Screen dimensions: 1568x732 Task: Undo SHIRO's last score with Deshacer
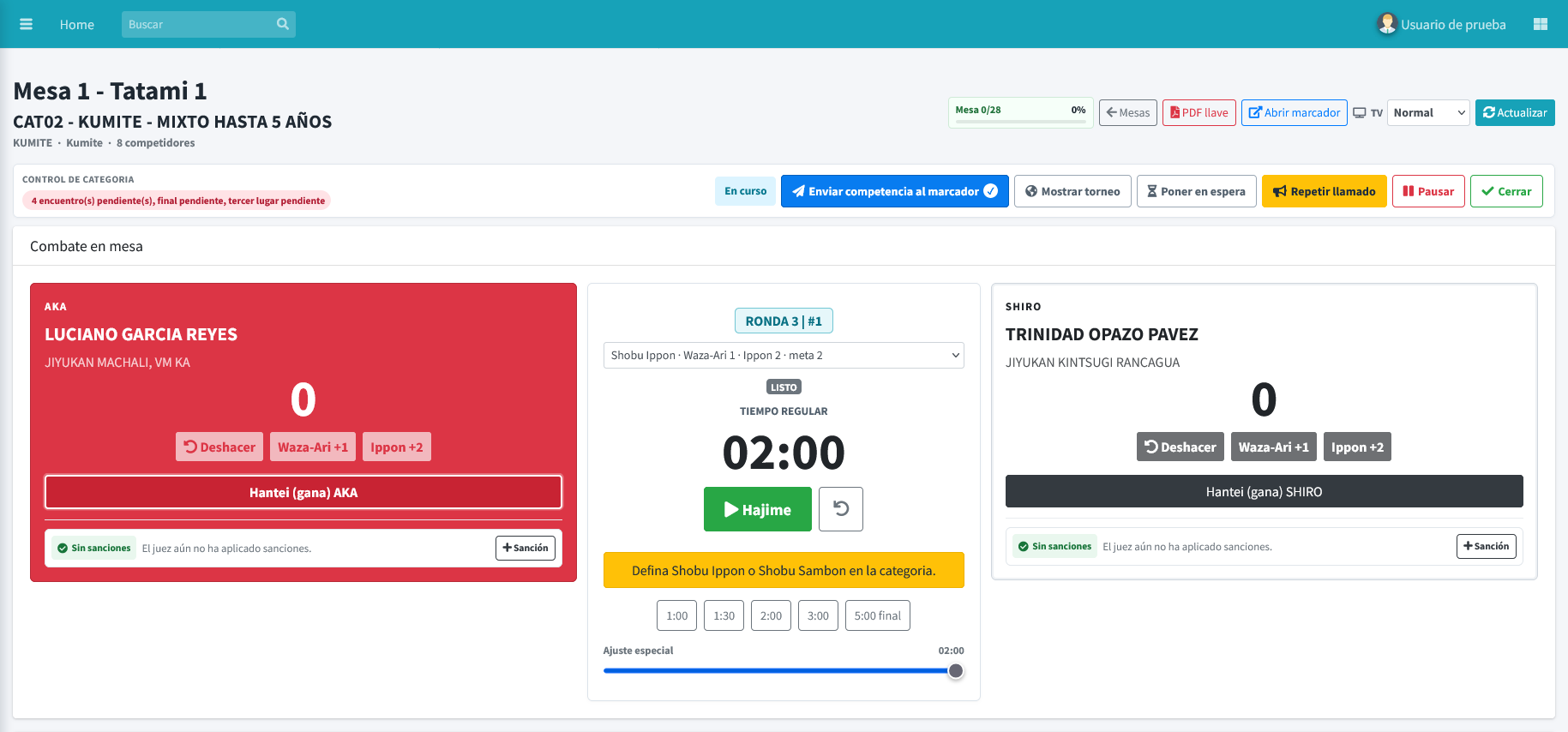[x=1181, y=447]
